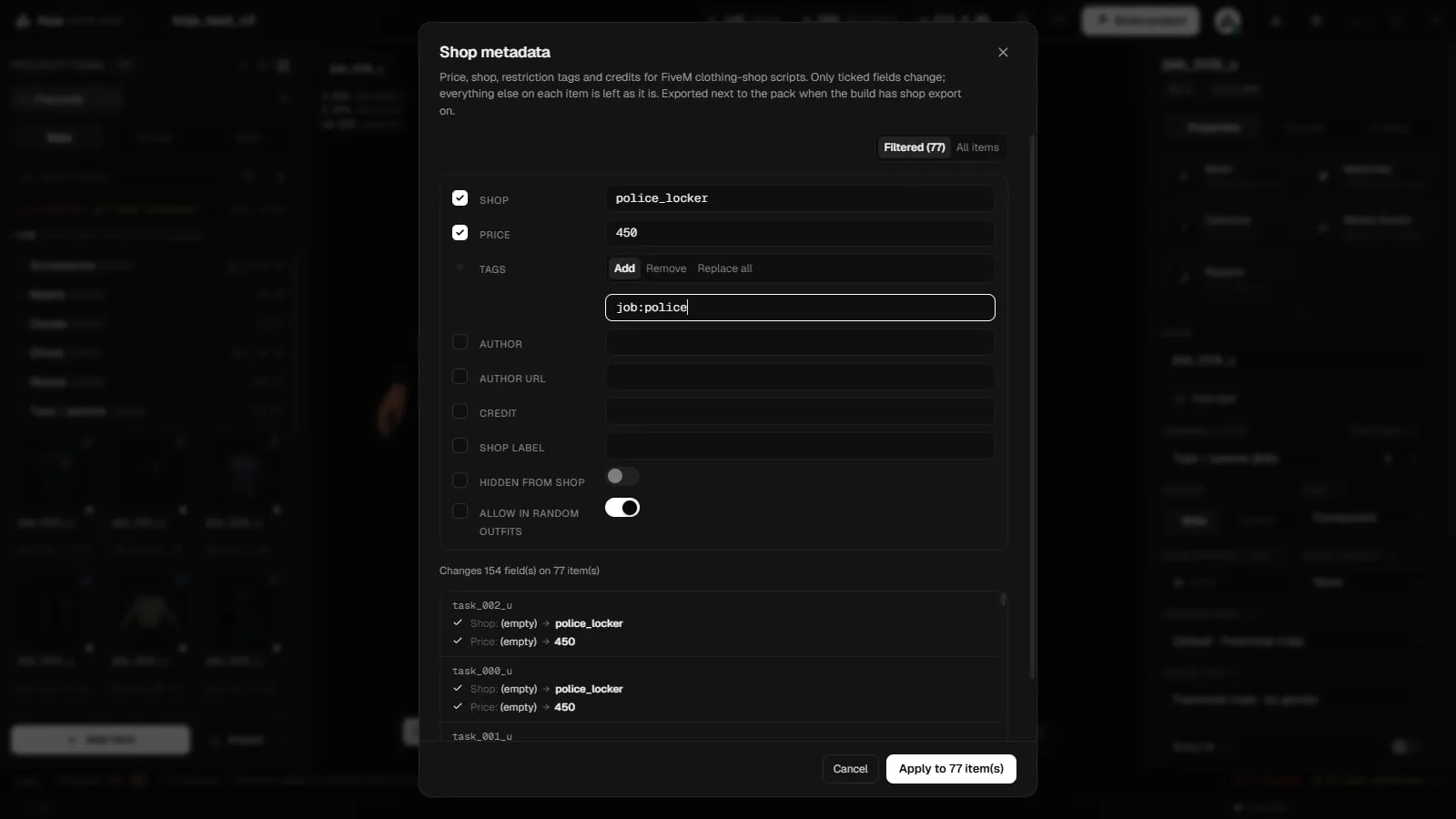Focus the Shop field containing police_locker
This screenshot has height=819, width=1456.
coord(800,198)
